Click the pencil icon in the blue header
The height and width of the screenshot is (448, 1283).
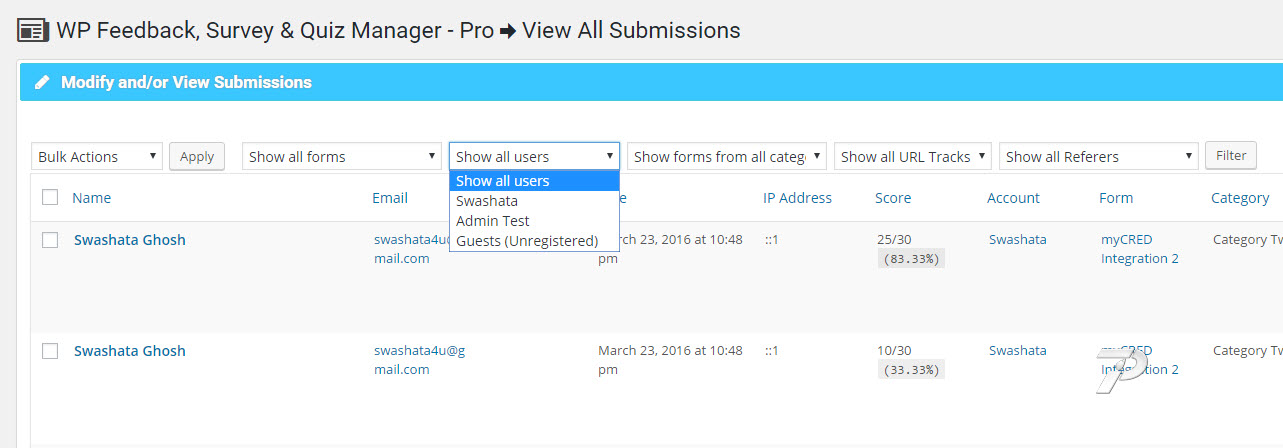42,83
